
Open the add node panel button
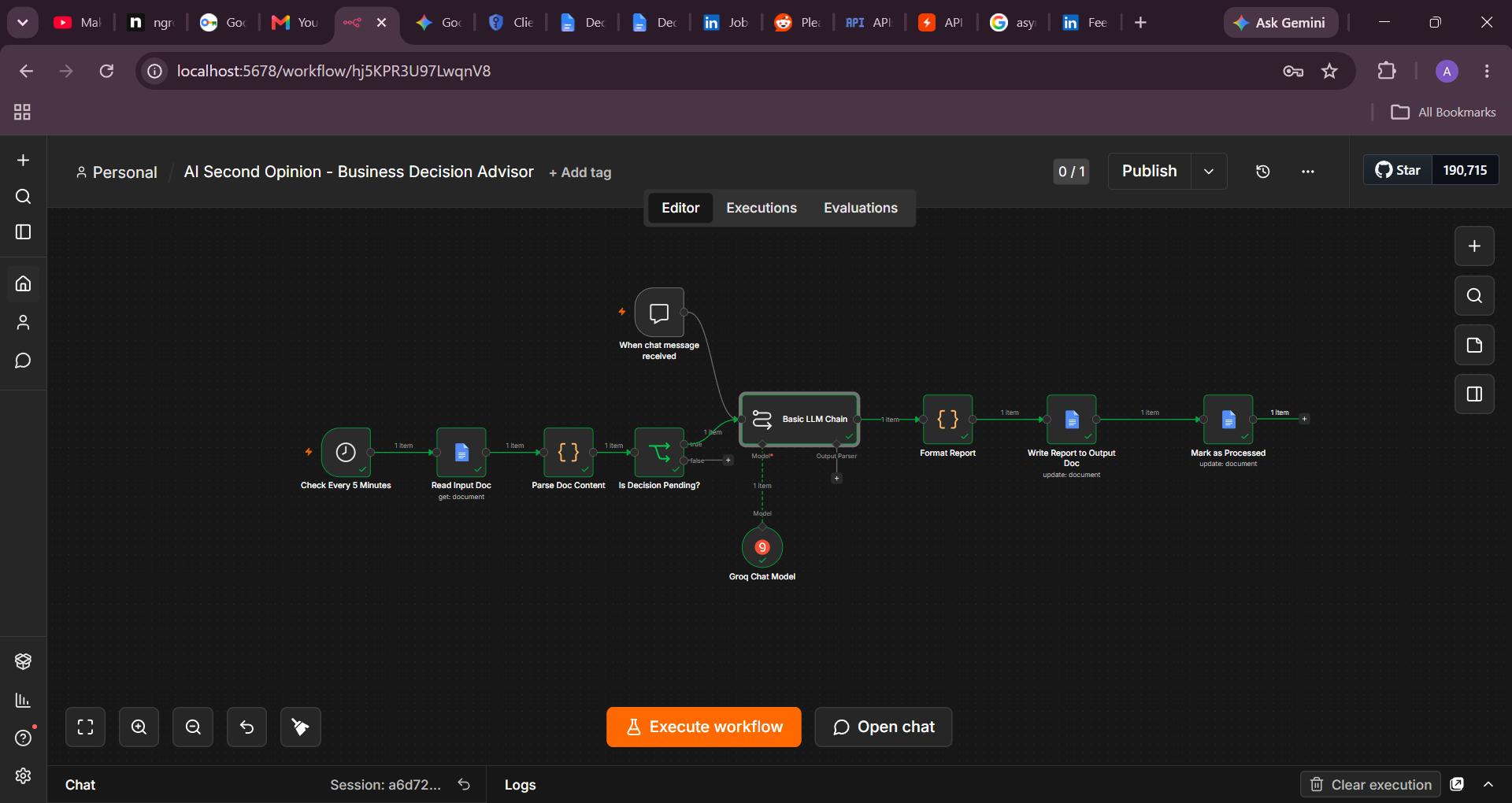[x=1474, y=246]
